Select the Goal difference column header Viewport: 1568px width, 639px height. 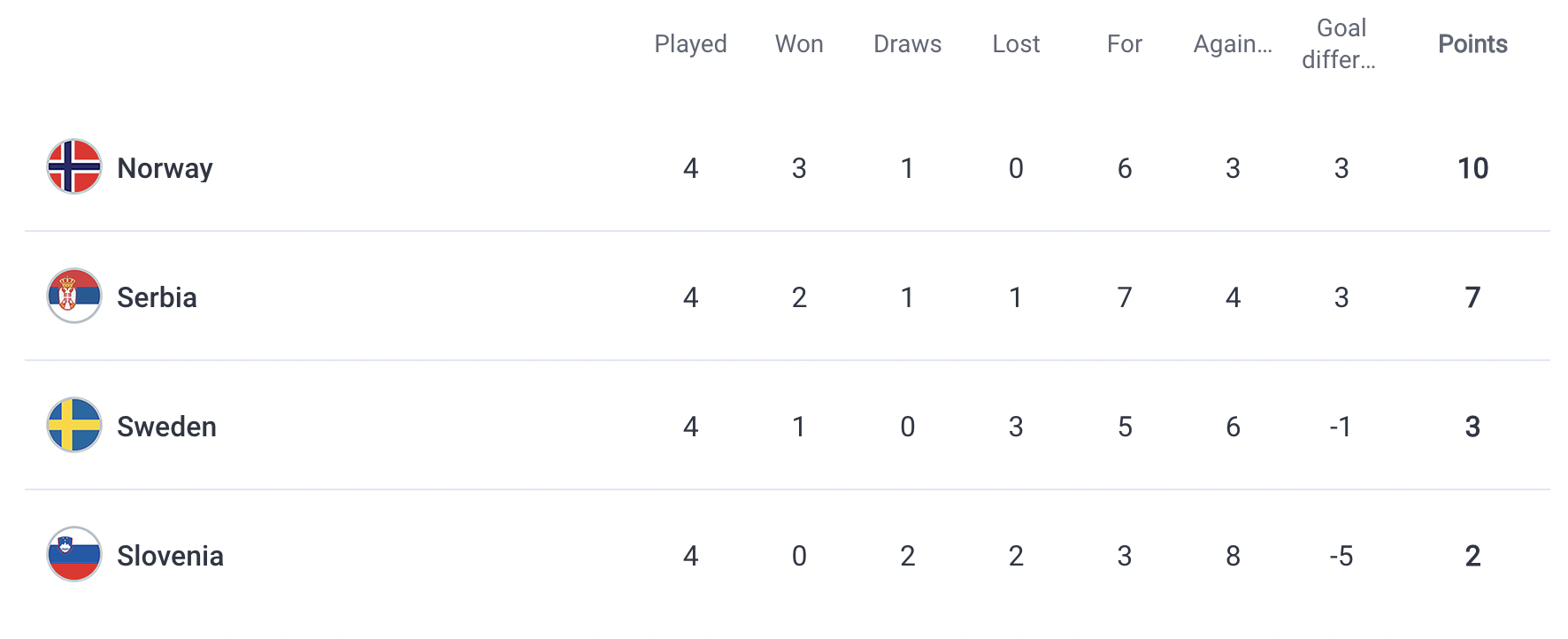tap(1340, 44)
